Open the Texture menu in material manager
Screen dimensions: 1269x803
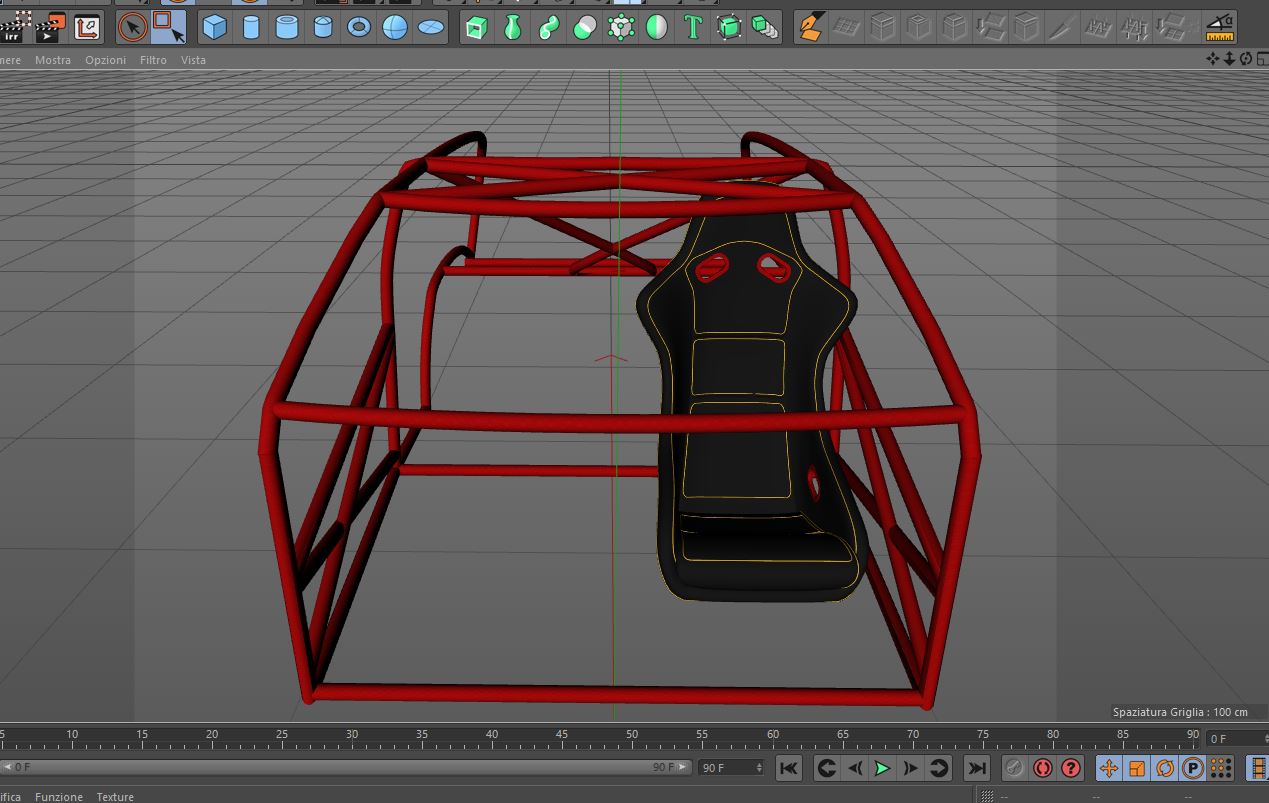pos(115,797)
